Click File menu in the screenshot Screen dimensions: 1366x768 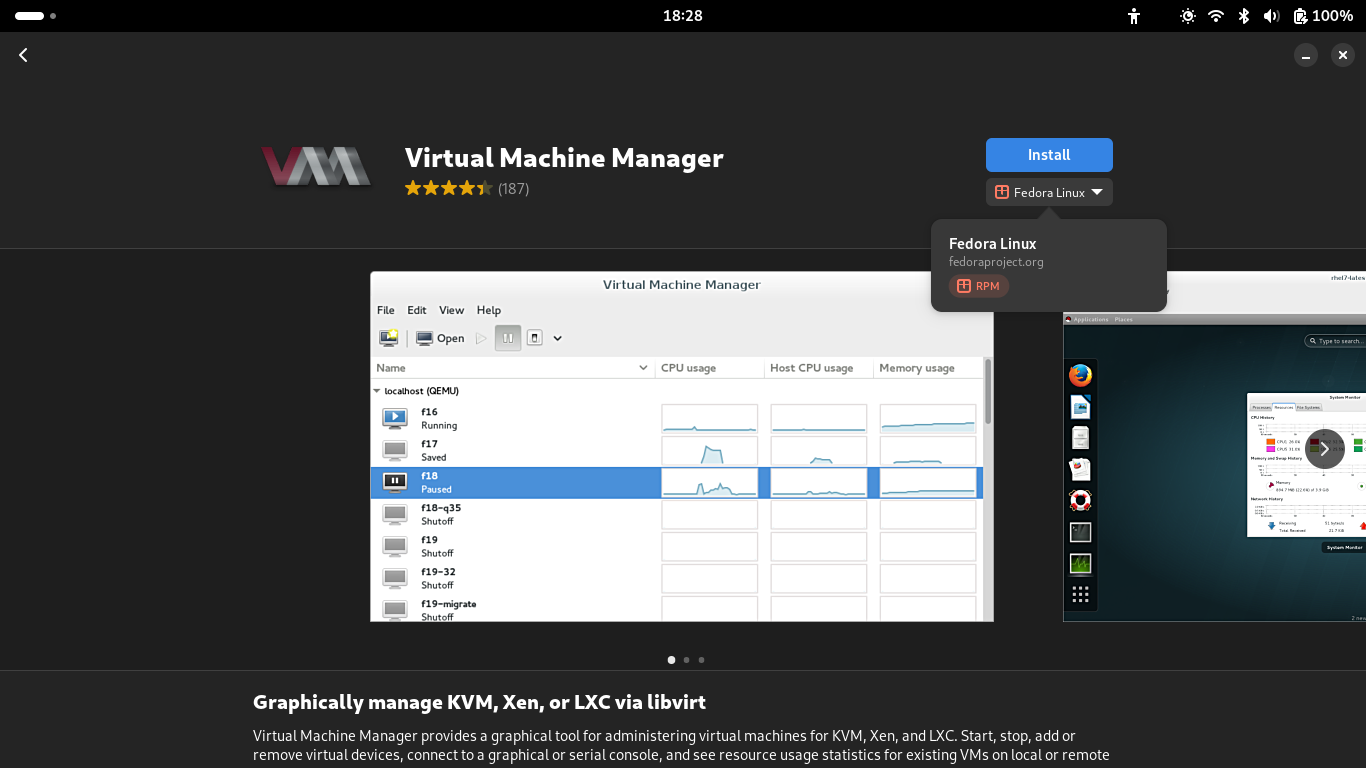(x=386, y=310)
